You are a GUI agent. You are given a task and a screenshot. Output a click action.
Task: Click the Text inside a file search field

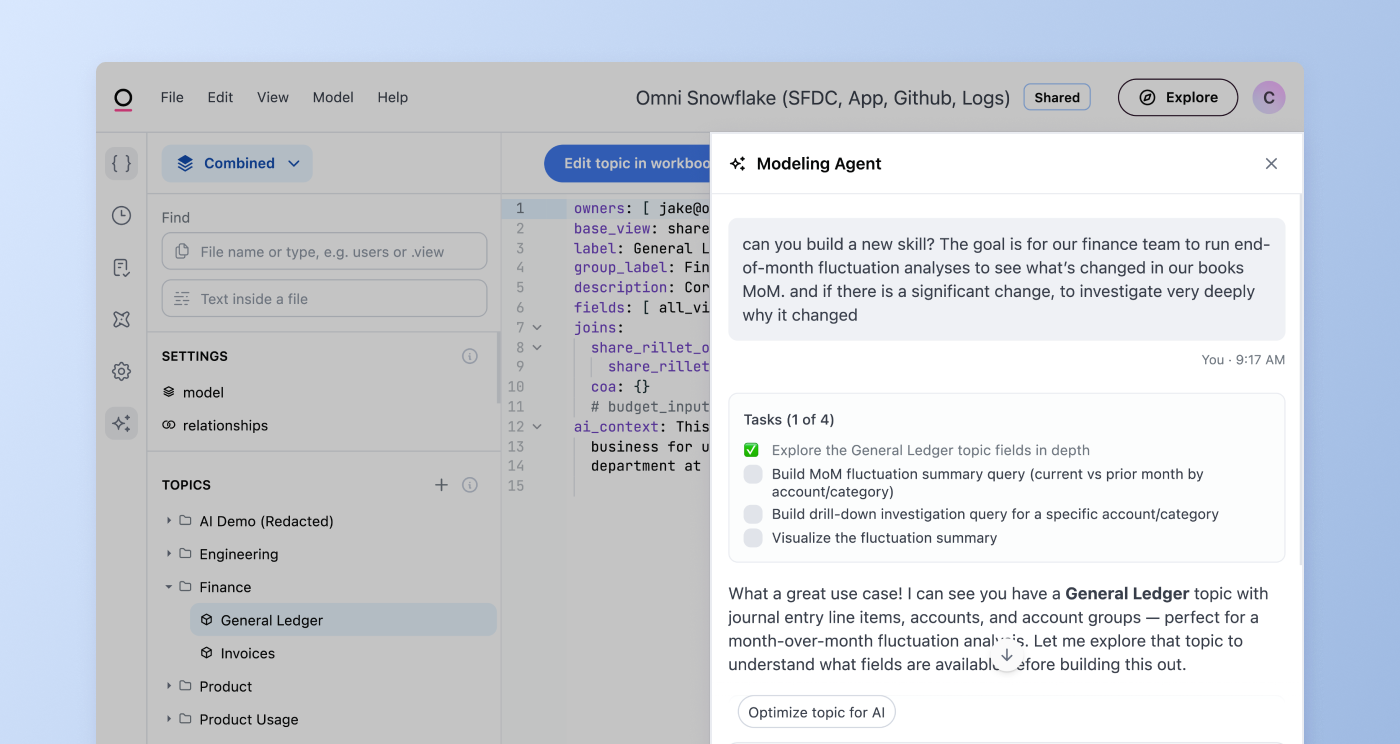324,299
